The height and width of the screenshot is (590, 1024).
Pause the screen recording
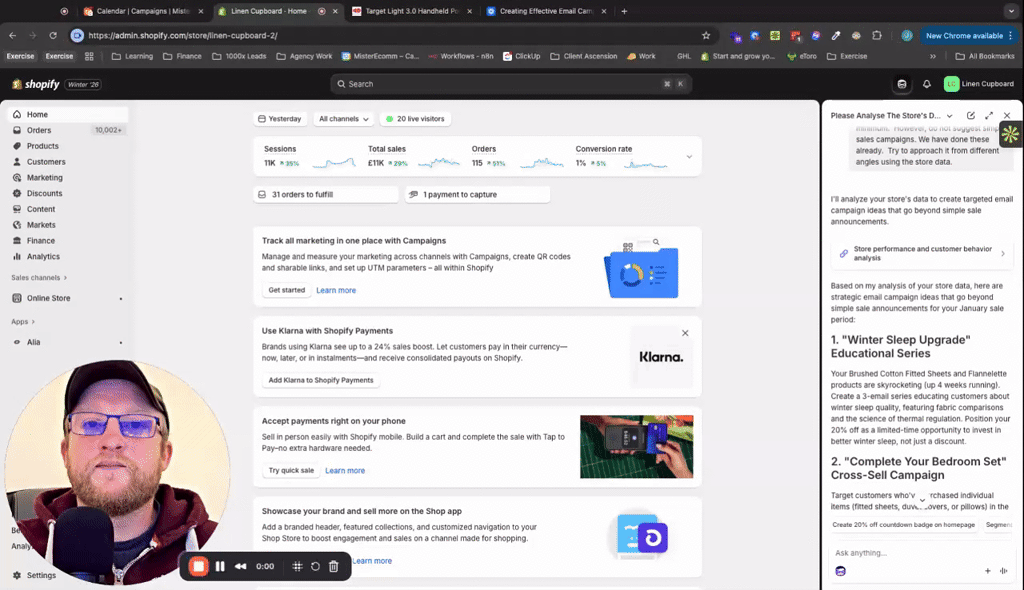coord(220,566)
